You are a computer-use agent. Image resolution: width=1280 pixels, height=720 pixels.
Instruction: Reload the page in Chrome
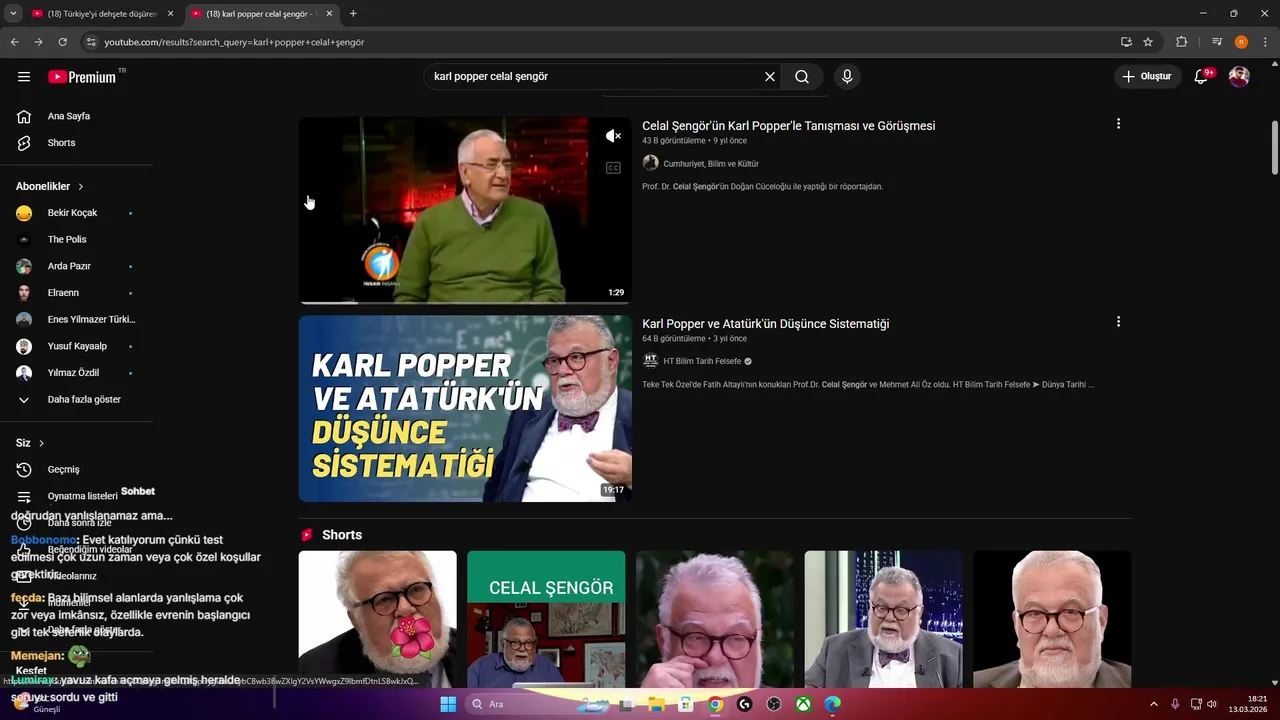[x=62, y=42]
